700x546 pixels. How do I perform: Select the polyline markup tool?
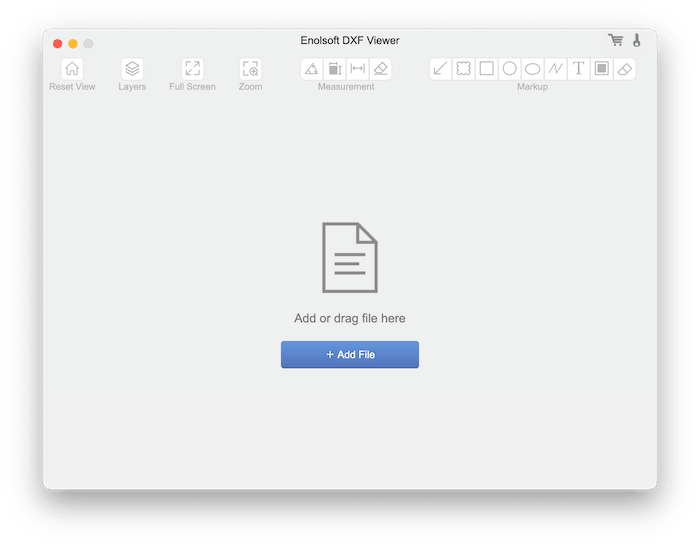[x=556, y=69]
